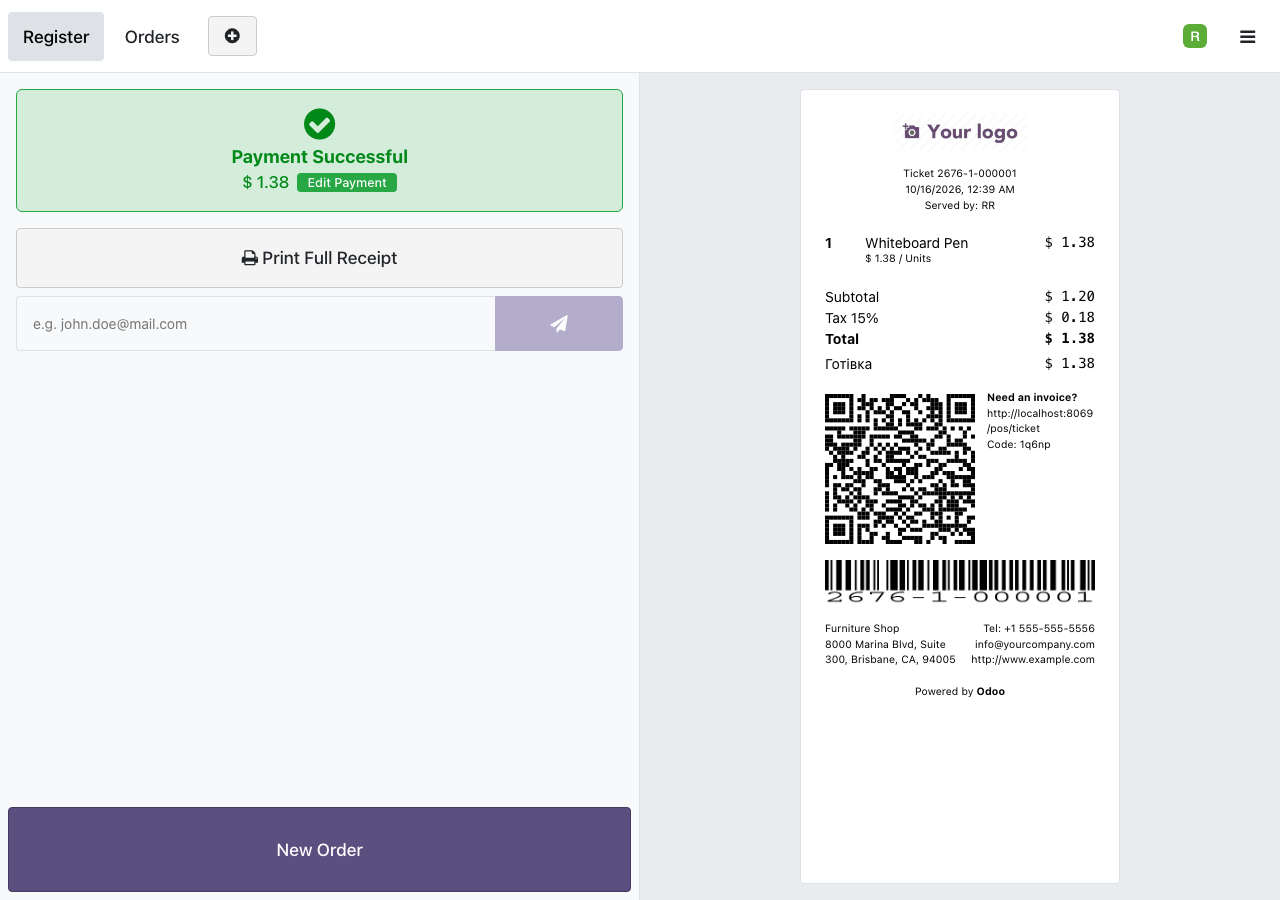The height and width of the screenshot is (900, 1280).
Task: Click the ticket number 2676-1-000001 text
Action: point(960,173)
